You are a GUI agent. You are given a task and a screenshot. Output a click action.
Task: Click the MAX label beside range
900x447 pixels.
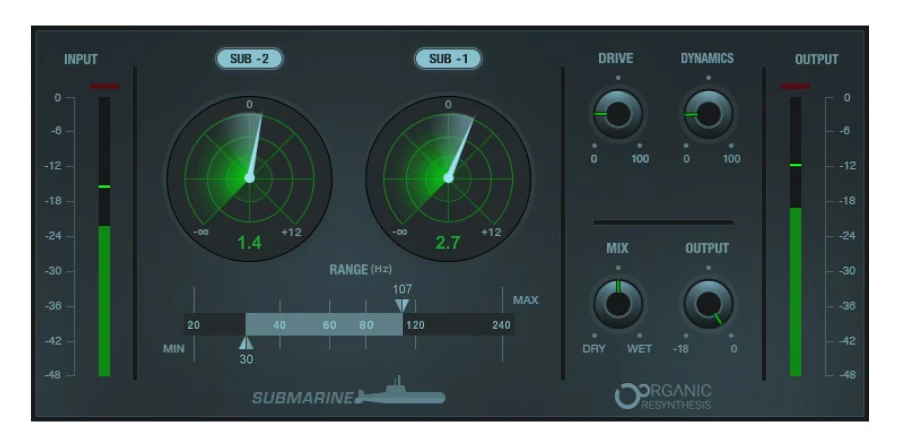[526, 300]
